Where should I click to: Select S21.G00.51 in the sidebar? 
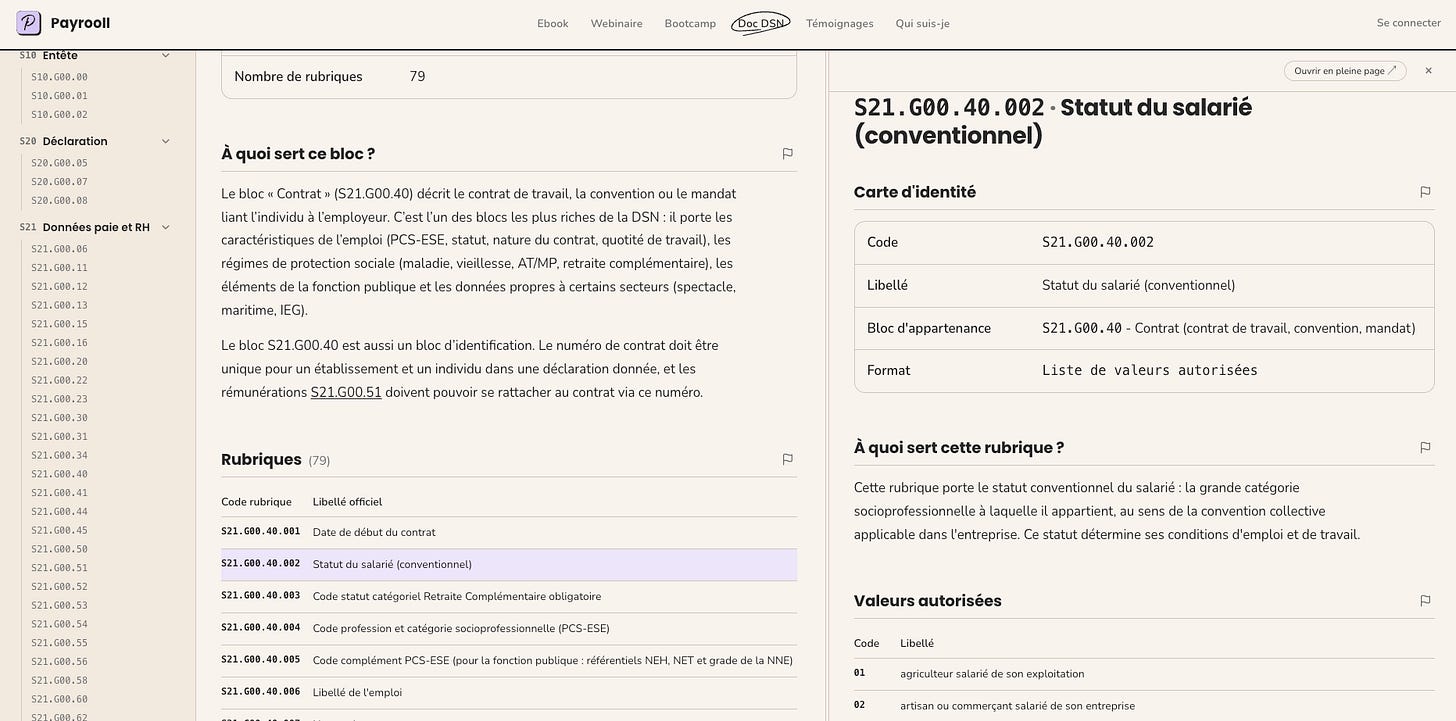click(59, 568)
